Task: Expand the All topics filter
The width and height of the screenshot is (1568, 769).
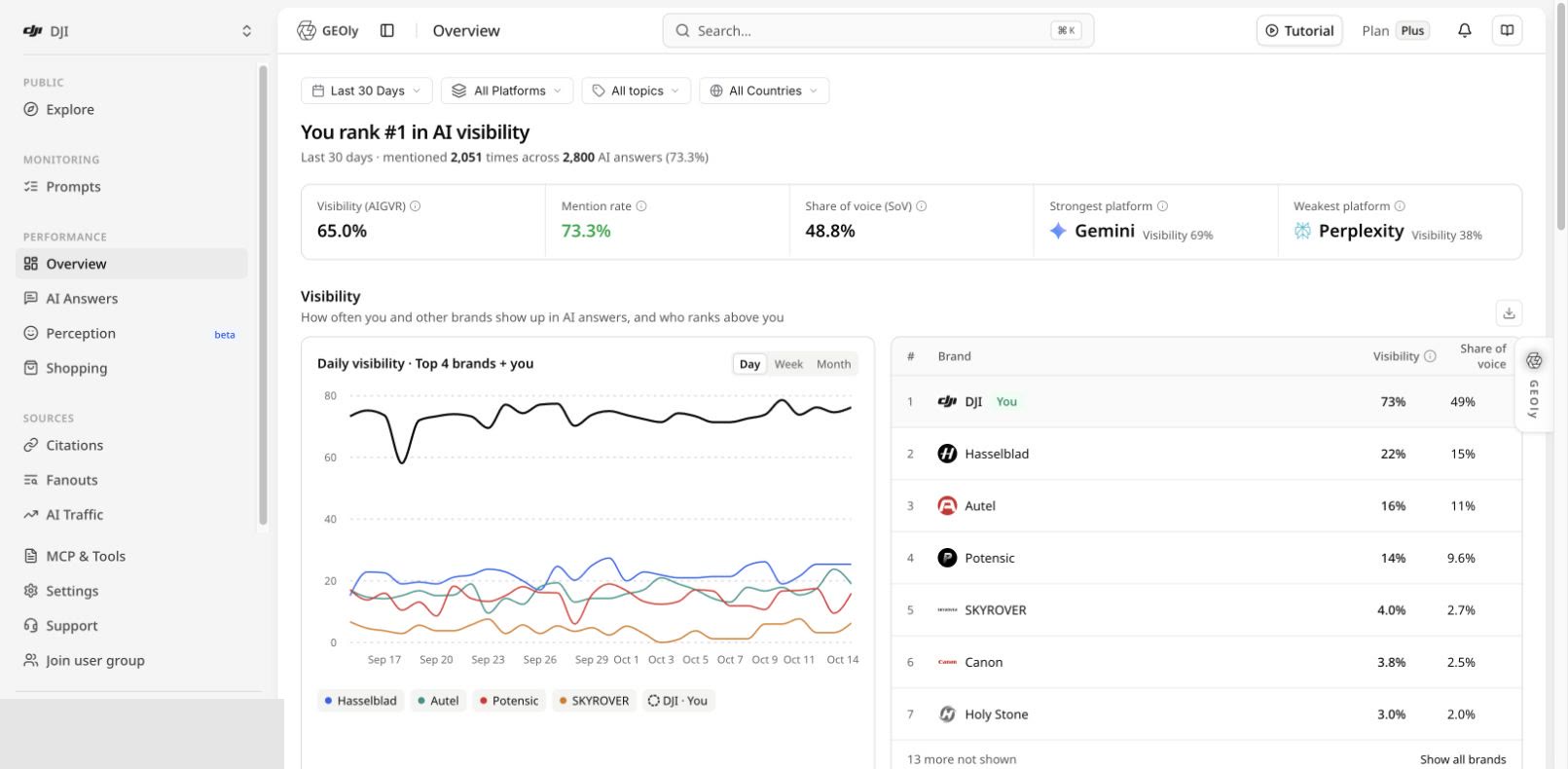Action: click(637, 91)
